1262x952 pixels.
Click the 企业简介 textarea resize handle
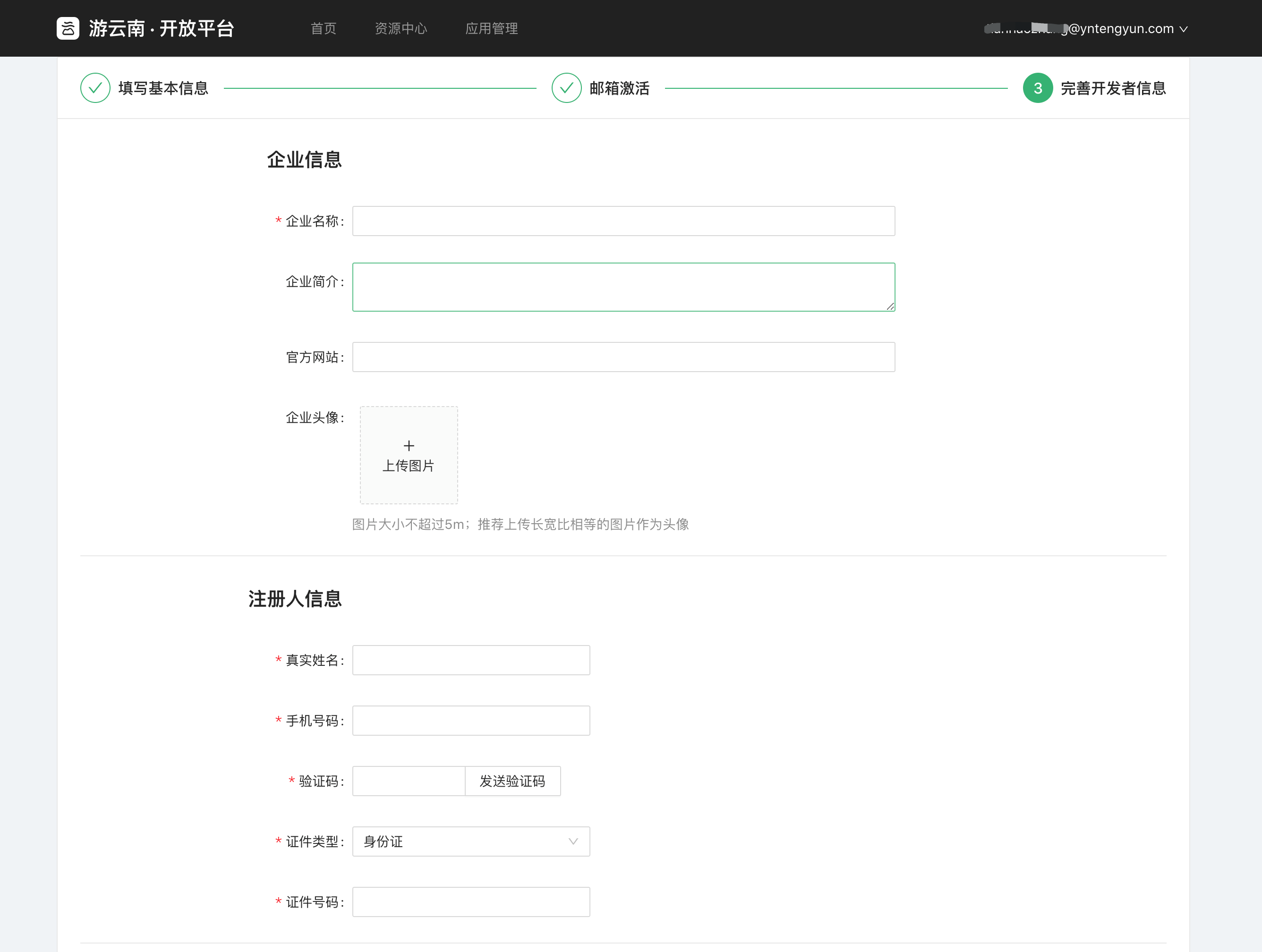click(890, 306)
